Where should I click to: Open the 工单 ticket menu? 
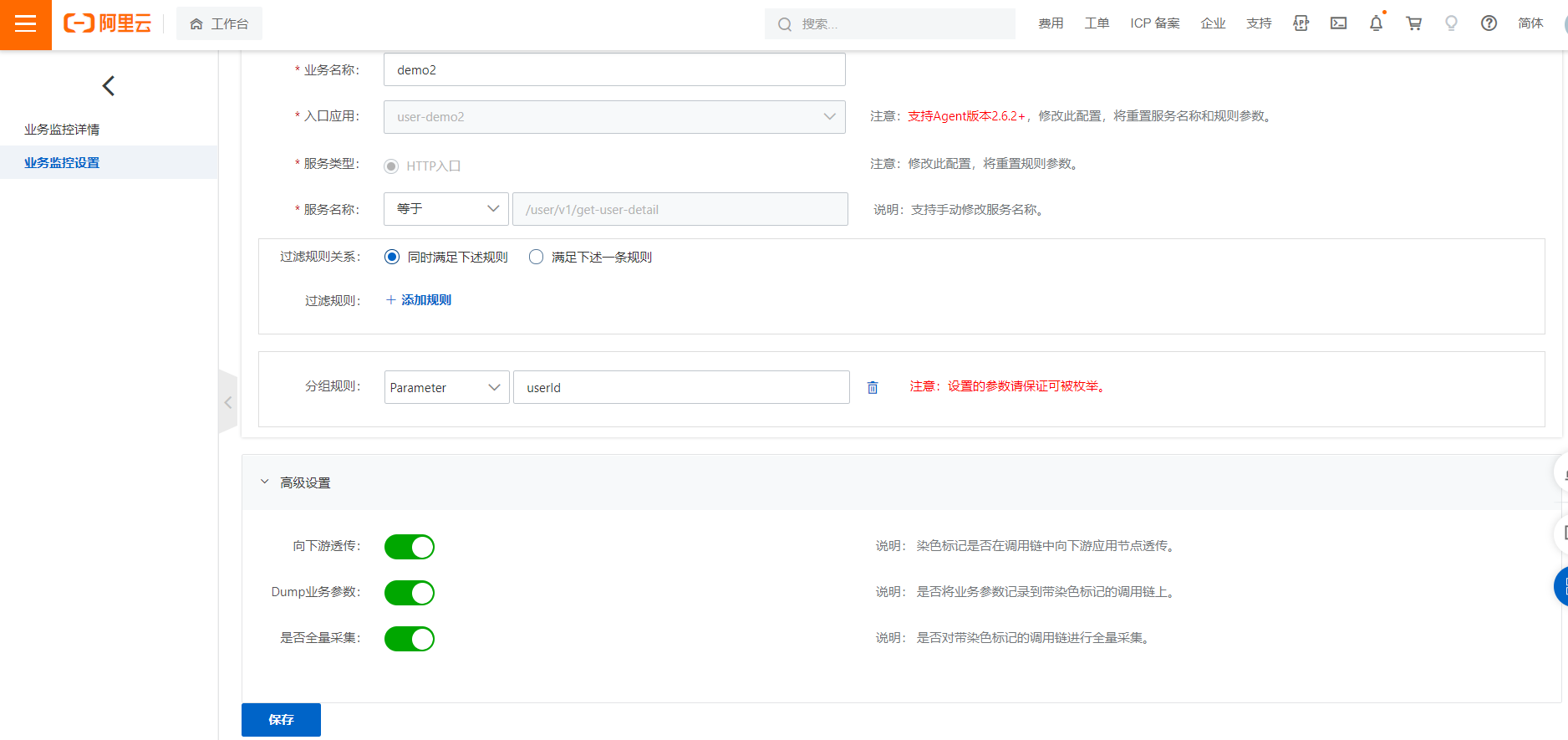[x=1097, y=23]
